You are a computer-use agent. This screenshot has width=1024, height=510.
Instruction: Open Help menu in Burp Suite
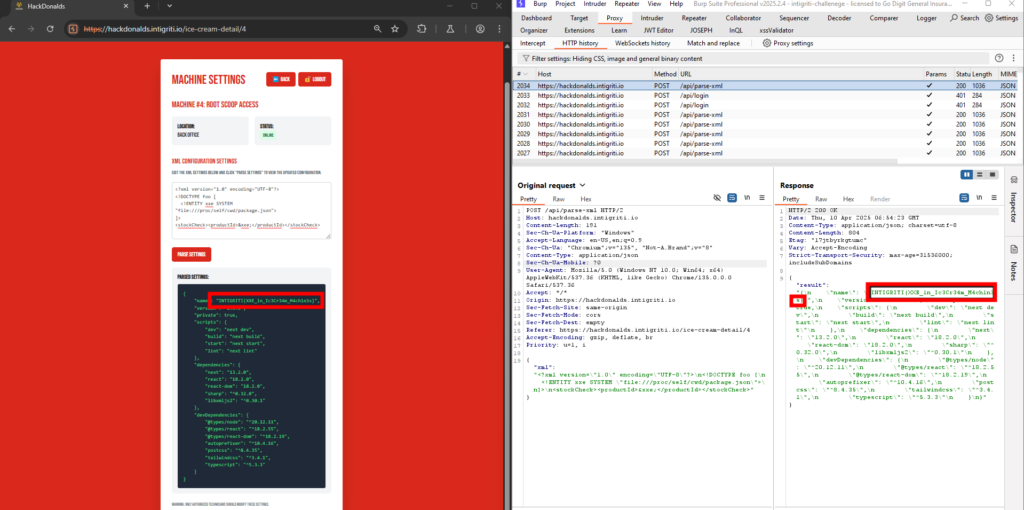(676, 4)
